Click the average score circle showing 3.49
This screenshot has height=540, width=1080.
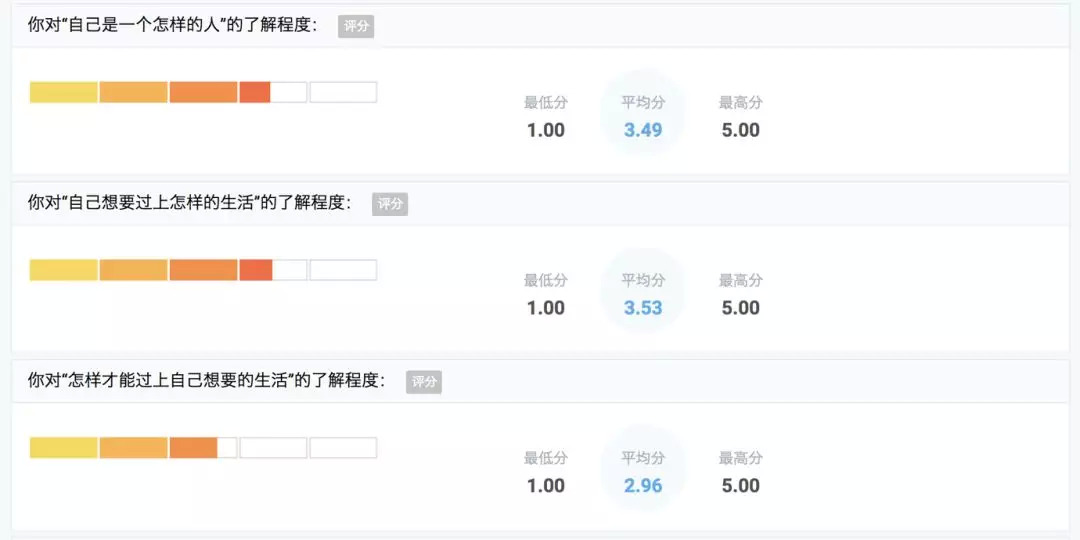tap(643, 116)
